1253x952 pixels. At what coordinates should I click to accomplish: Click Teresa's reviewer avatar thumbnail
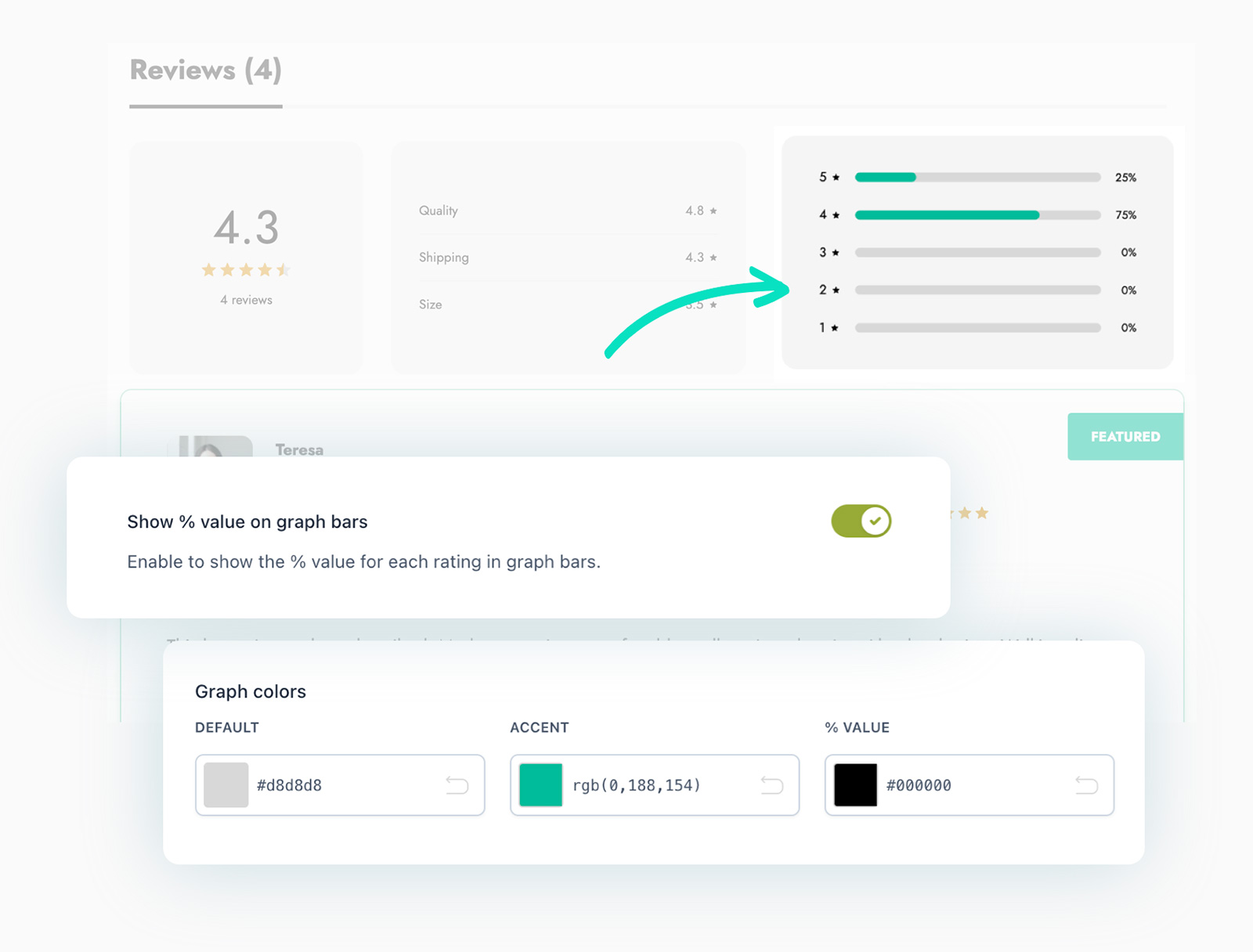pos(211,447)
